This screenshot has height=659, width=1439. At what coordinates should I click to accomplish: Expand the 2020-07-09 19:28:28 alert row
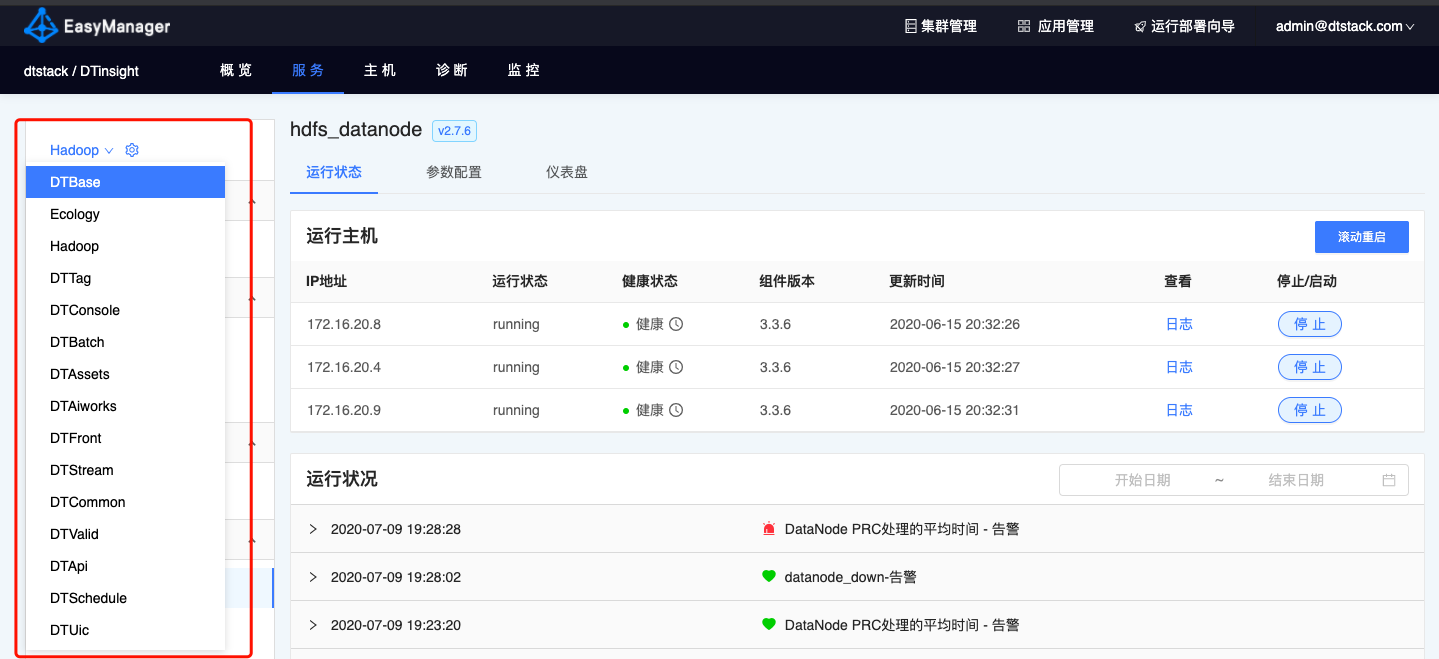[x=313, y=529]
